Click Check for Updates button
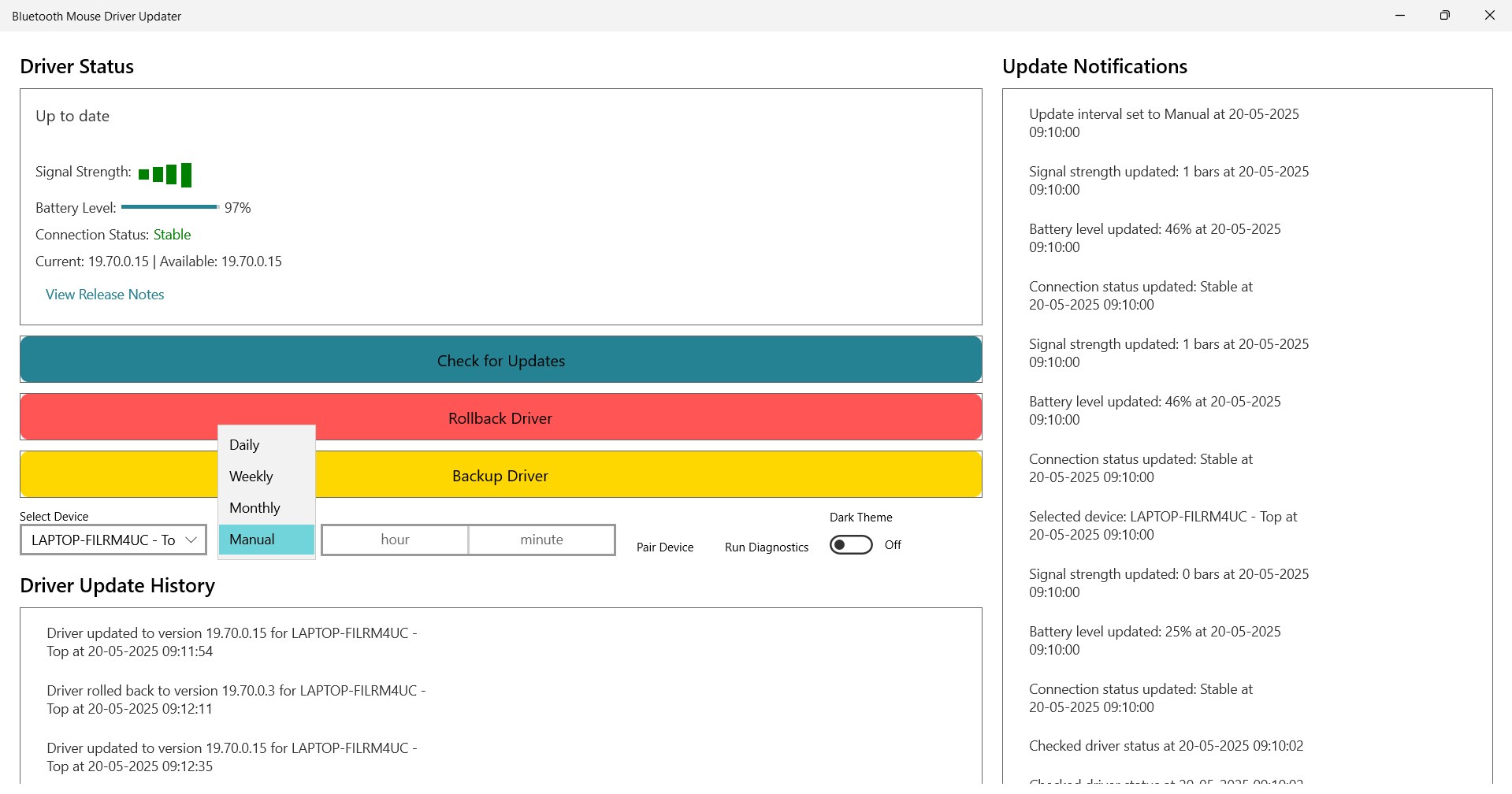The width and height of the screenshot is (1512, 794). point(501,360)
